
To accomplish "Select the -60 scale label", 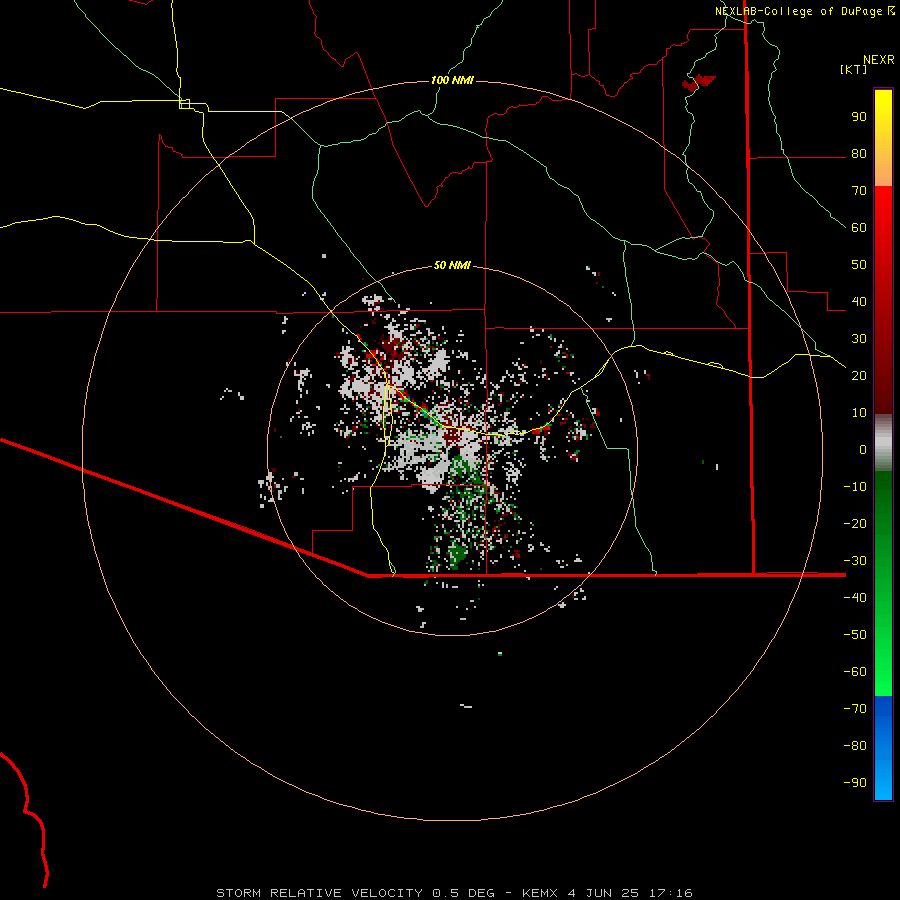I will (x=855, y=672).
